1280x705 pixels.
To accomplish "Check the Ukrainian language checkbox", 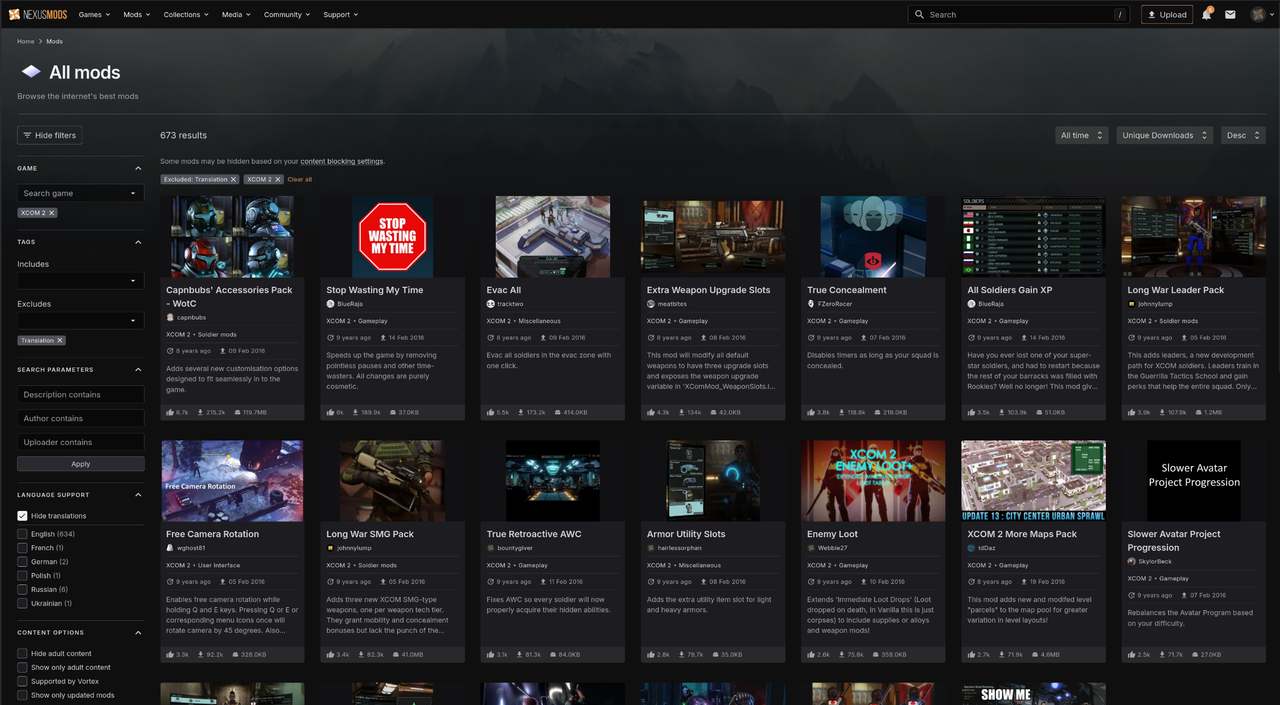I will [x=22, y=604].
